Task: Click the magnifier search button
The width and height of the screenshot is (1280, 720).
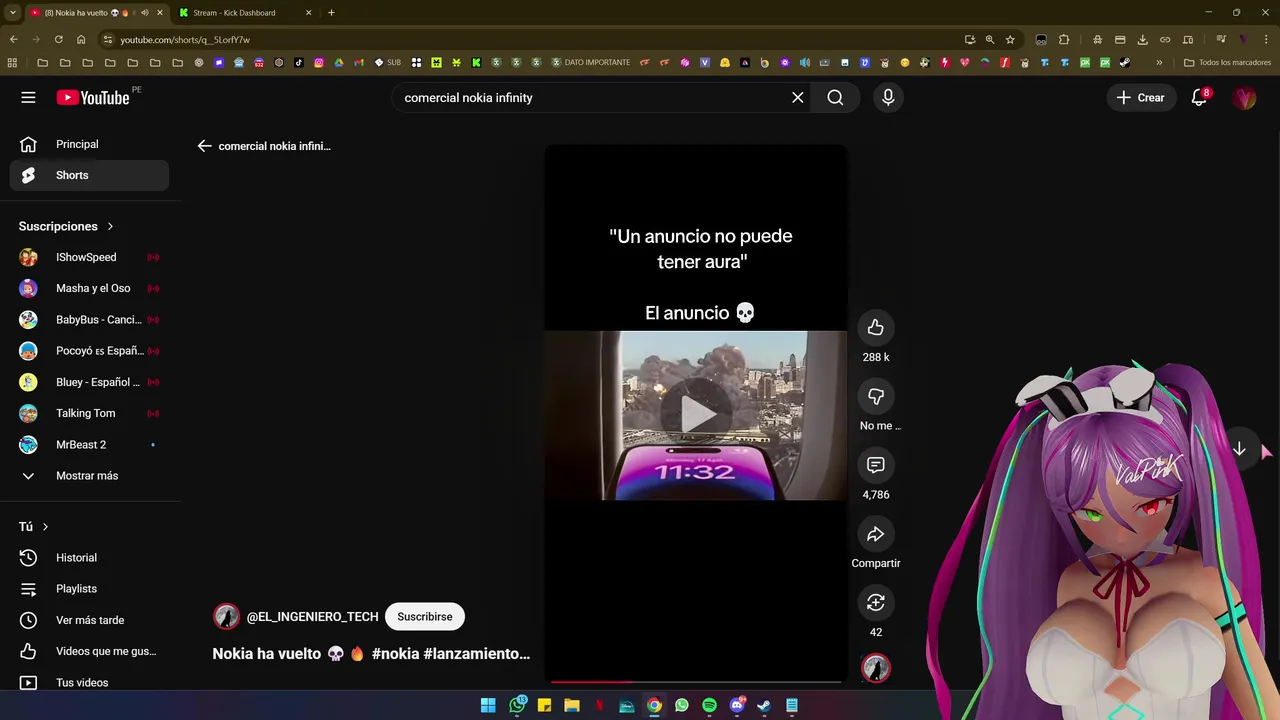Action: click(835, 97)
